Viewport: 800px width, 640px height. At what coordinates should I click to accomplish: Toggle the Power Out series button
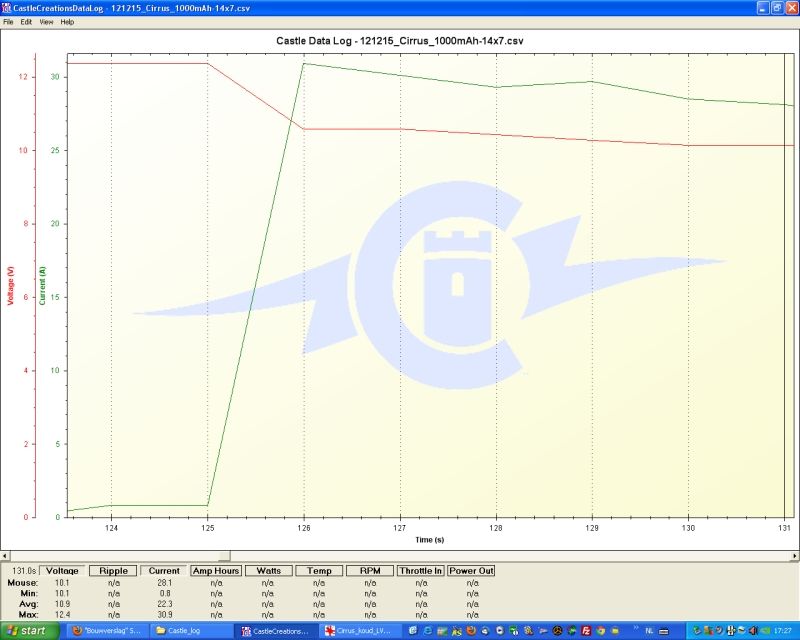tap(471, 571)
